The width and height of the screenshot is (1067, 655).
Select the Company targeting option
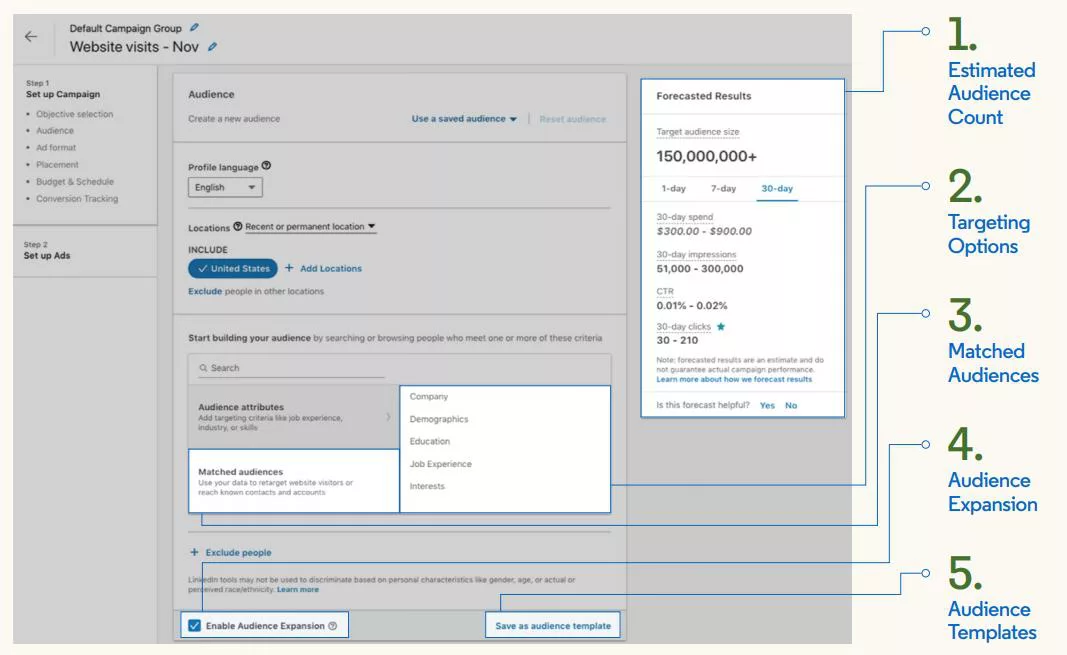[429, 397]
